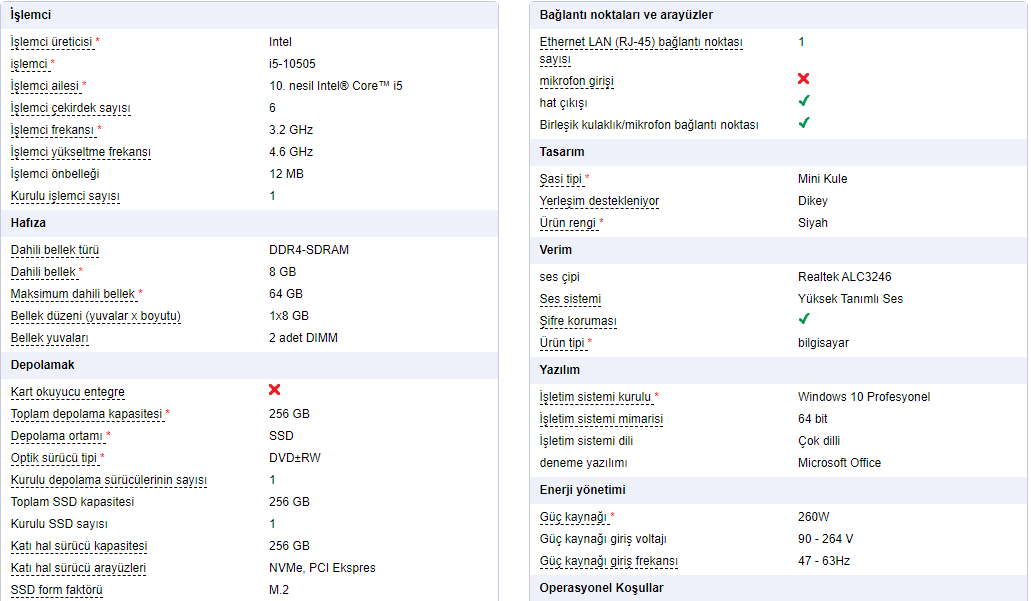Screen dimensions: 1031x601
Task: Click the Maksimum dahili bellek label
Action: [x=72, y=294]
